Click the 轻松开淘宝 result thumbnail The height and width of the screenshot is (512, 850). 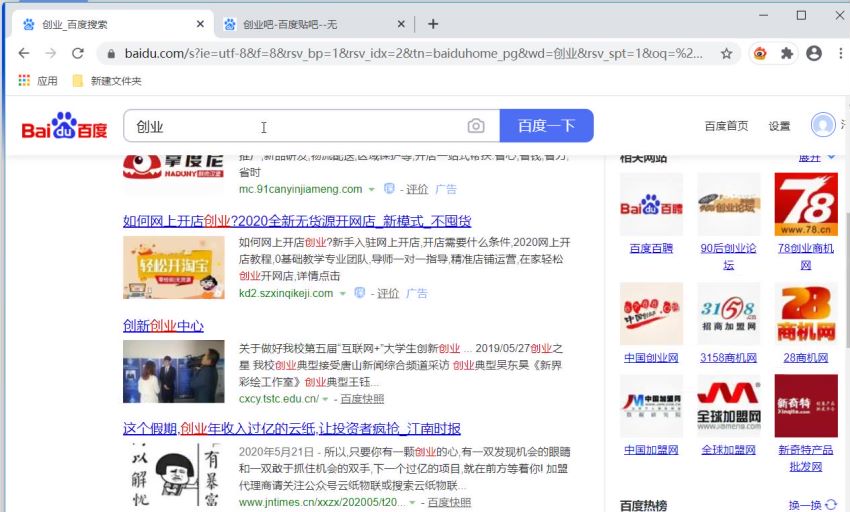pos(173,267)
